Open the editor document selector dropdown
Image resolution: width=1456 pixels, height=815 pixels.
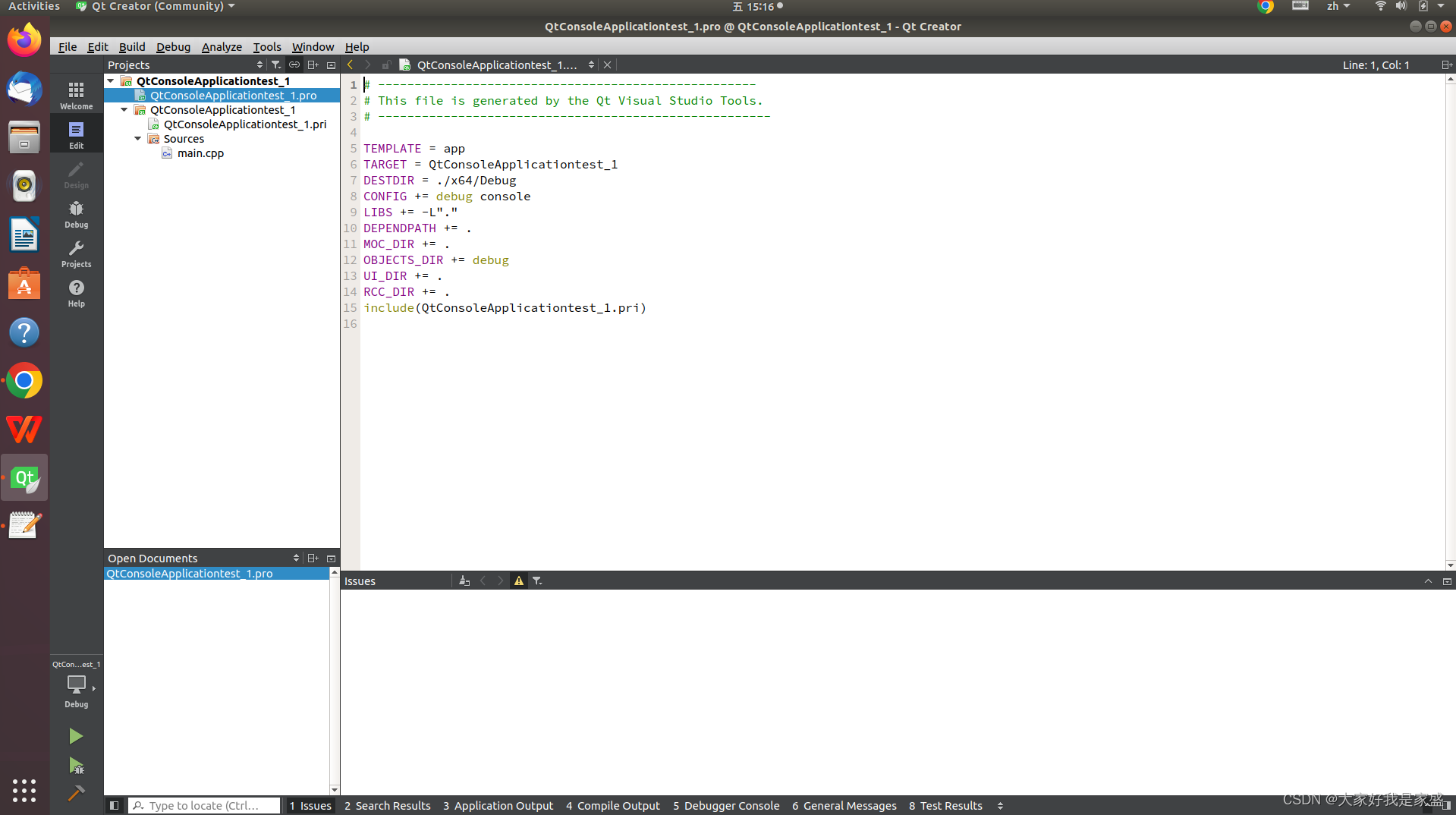click(591, 65)
